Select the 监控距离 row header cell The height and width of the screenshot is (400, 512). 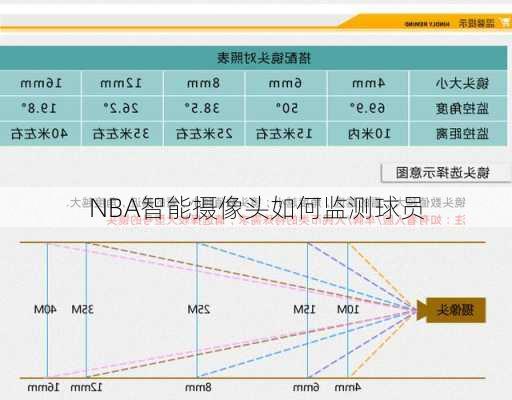(459, 134)
